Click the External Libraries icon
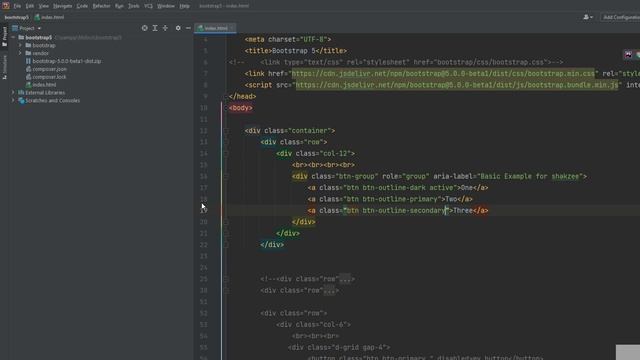 (x=21, y=93)
